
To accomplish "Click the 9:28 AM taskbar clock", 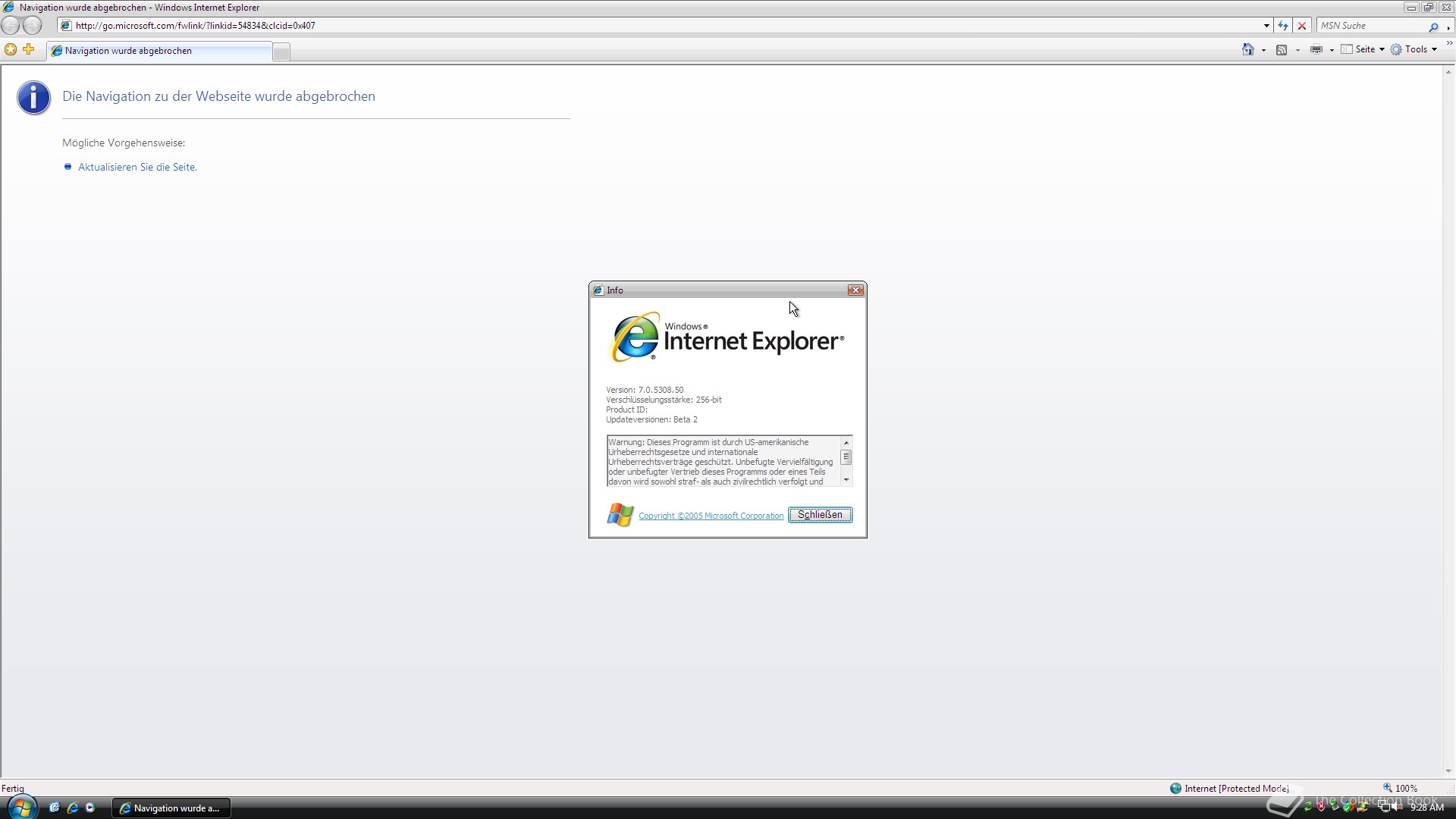I will point(1426,808).
